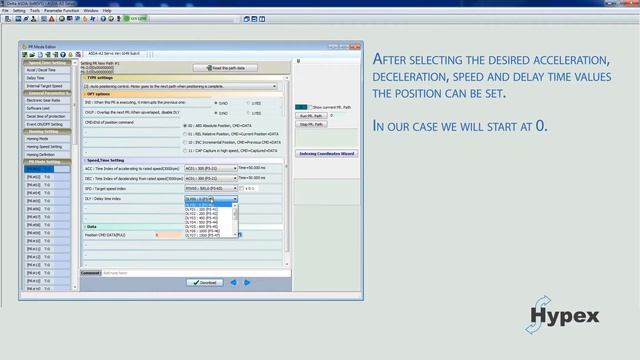Image resolution: width=640 pixels, height=360 pixels.
Task: Click the cascade windows icon in main toolbar
Action: 246,19
